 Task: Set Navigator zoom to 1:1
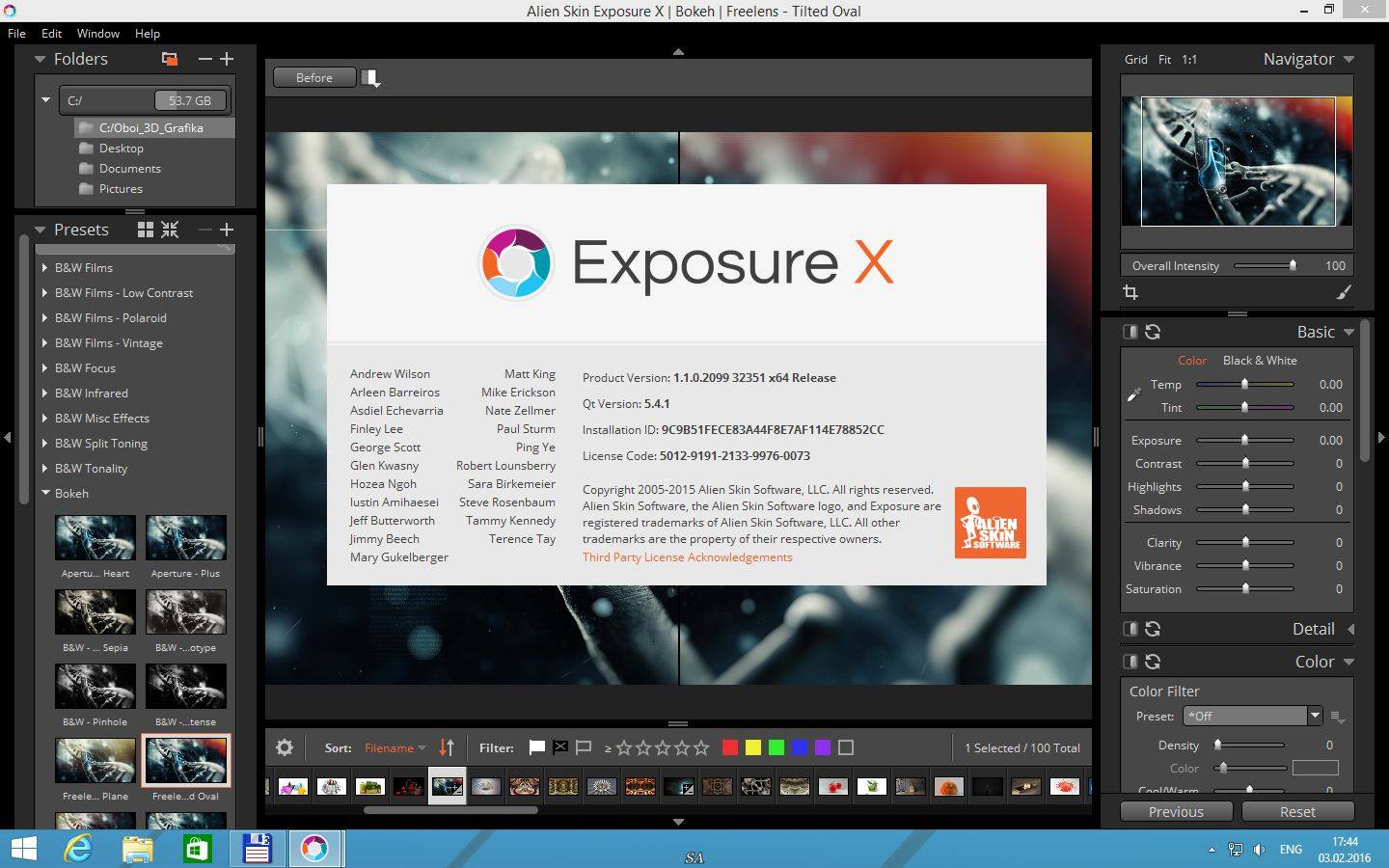point(1189,60)
